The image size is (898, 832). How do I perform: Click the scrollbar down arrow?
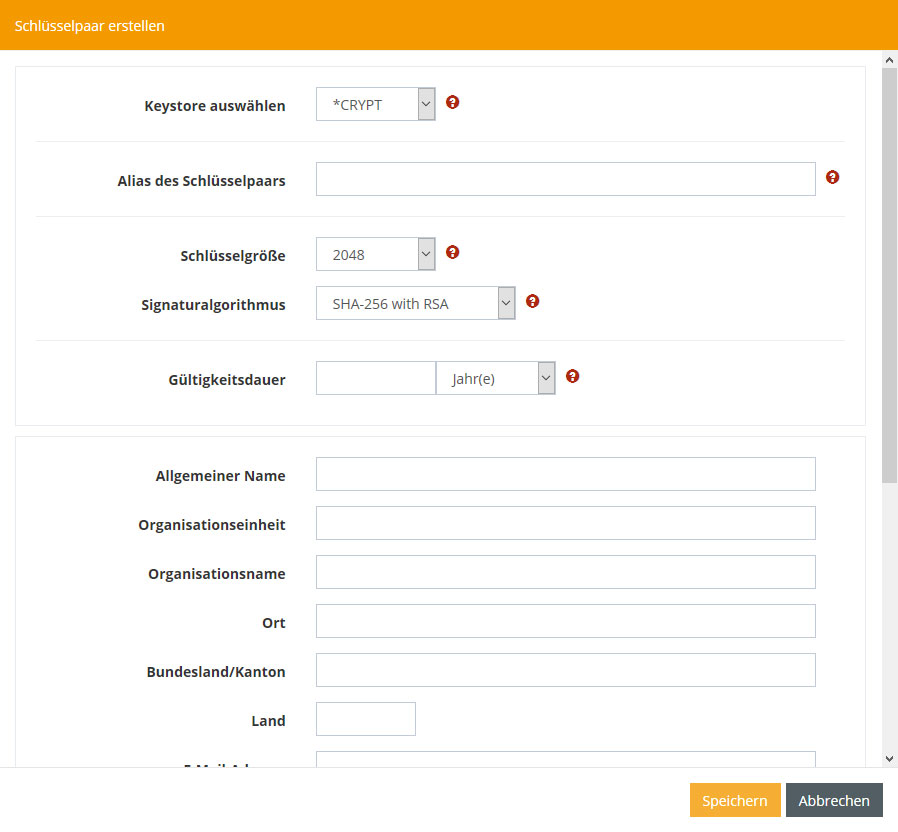tap(889, 759)
